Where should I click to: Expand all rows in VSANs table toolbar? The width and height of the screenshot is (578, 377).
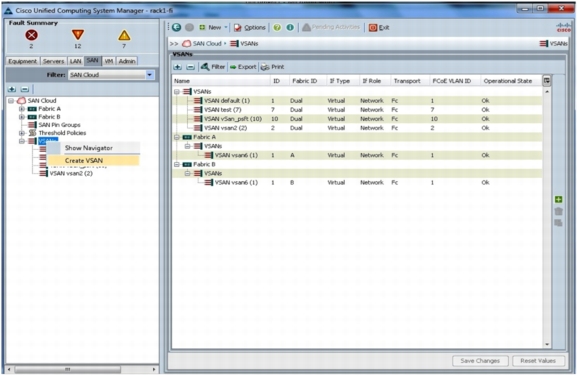click(178, 67)
